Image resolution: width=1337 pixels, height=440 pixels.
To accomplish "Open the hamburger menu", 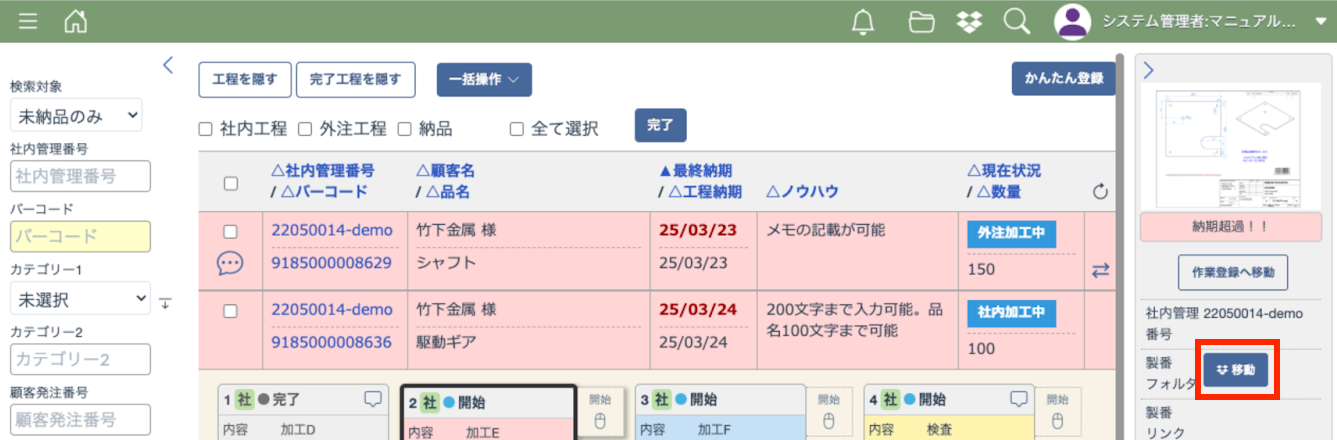I will tap(29, 21).
